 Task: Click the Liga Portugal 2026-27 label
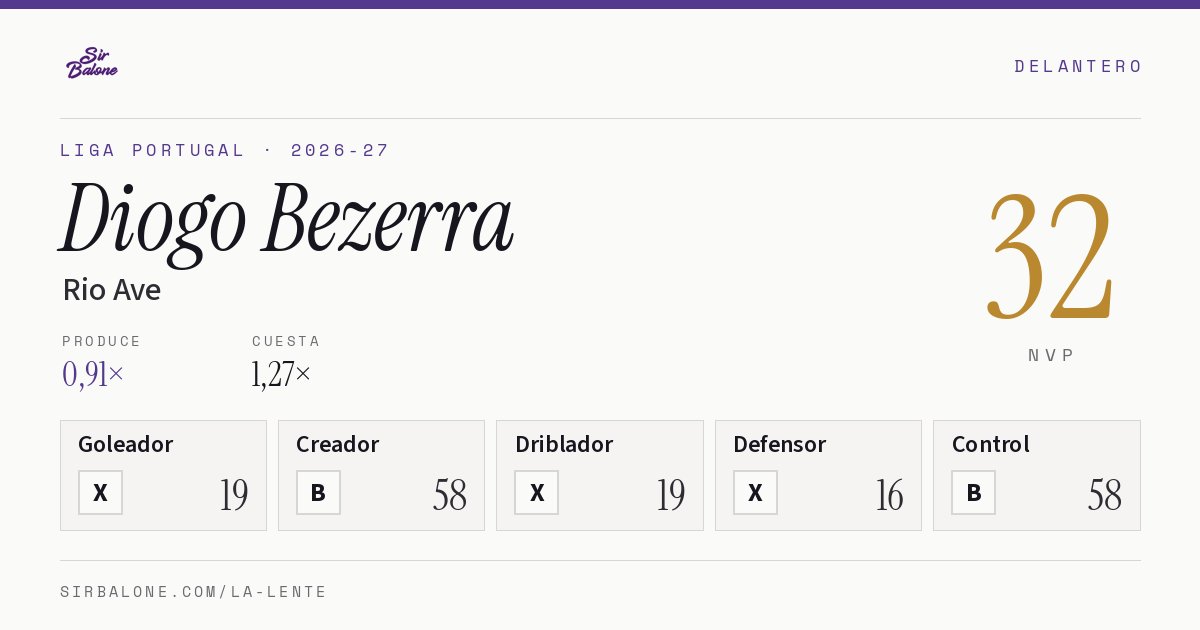[225, 150]
